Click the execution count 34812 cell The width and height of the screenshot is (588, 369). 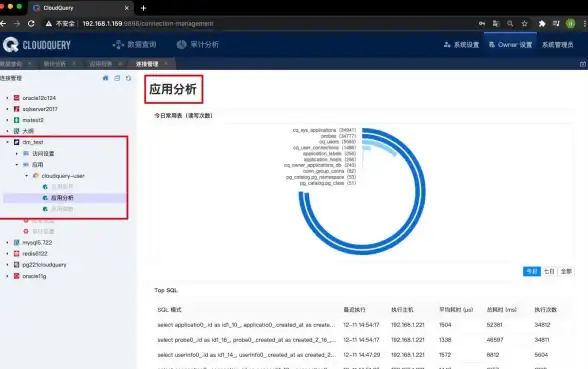pos(542,325)
